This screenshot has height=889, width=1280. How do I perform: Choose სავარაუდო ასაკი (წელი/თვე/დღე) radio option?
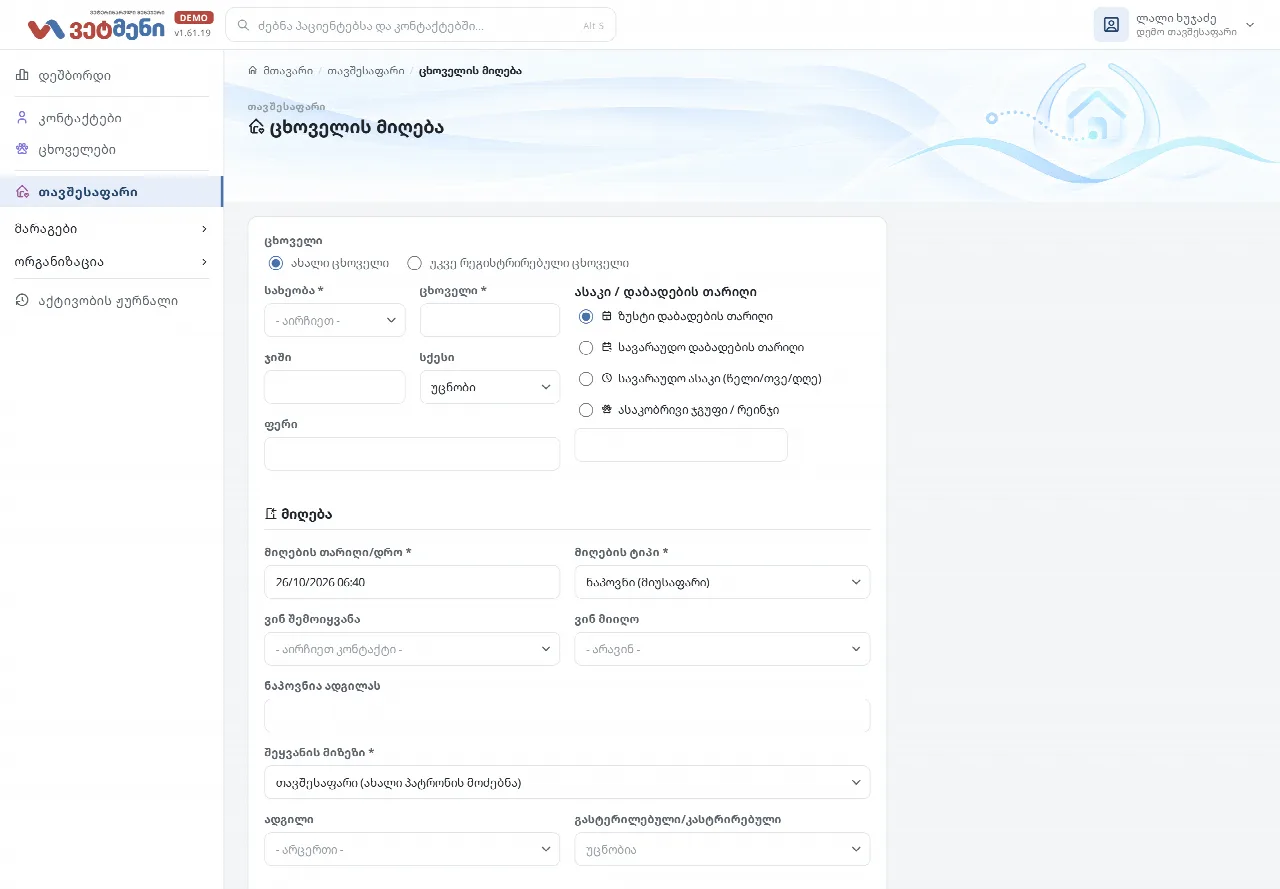tap(586, 379)
